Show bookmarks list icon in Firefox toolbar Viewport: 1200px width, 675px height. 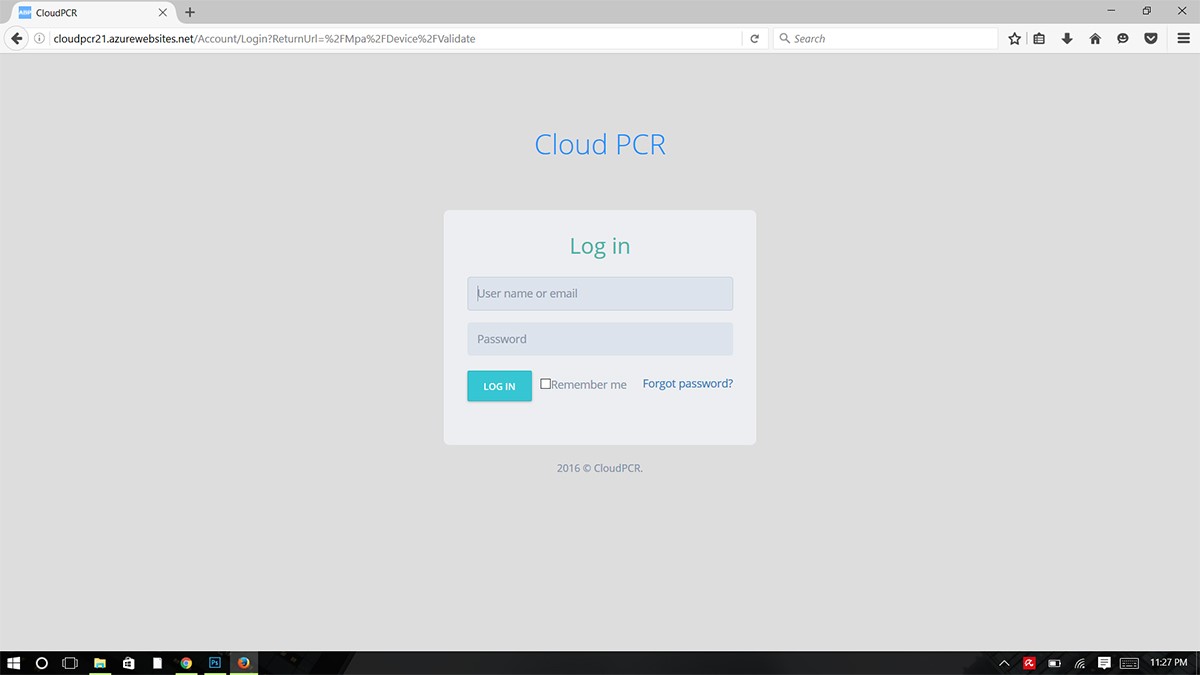click(x=1039, y=38)
